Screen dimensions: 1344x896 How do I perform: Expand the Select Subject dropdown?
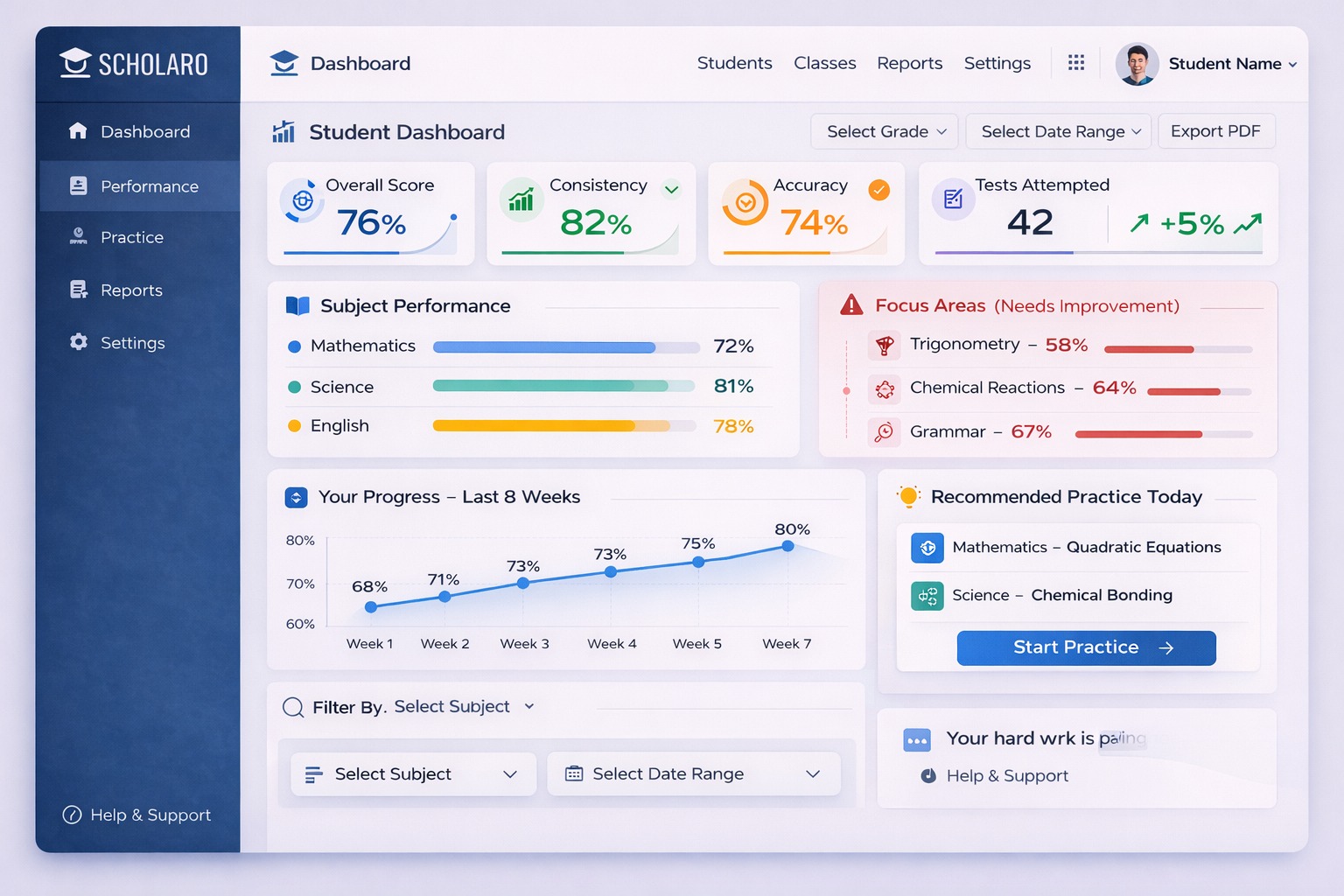pyautogui.click(x=411, y=773)
